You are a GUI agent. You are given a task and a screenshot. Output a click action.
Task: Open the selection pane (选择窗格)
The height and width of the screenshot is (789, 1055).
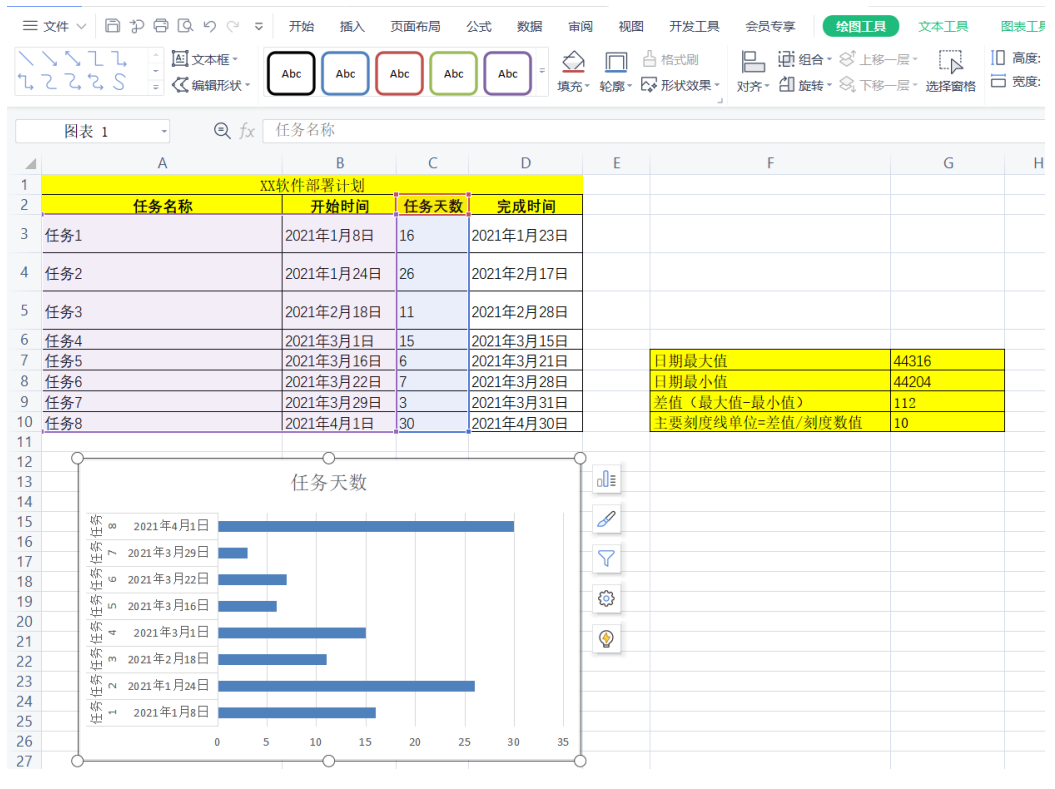[950, 71]
